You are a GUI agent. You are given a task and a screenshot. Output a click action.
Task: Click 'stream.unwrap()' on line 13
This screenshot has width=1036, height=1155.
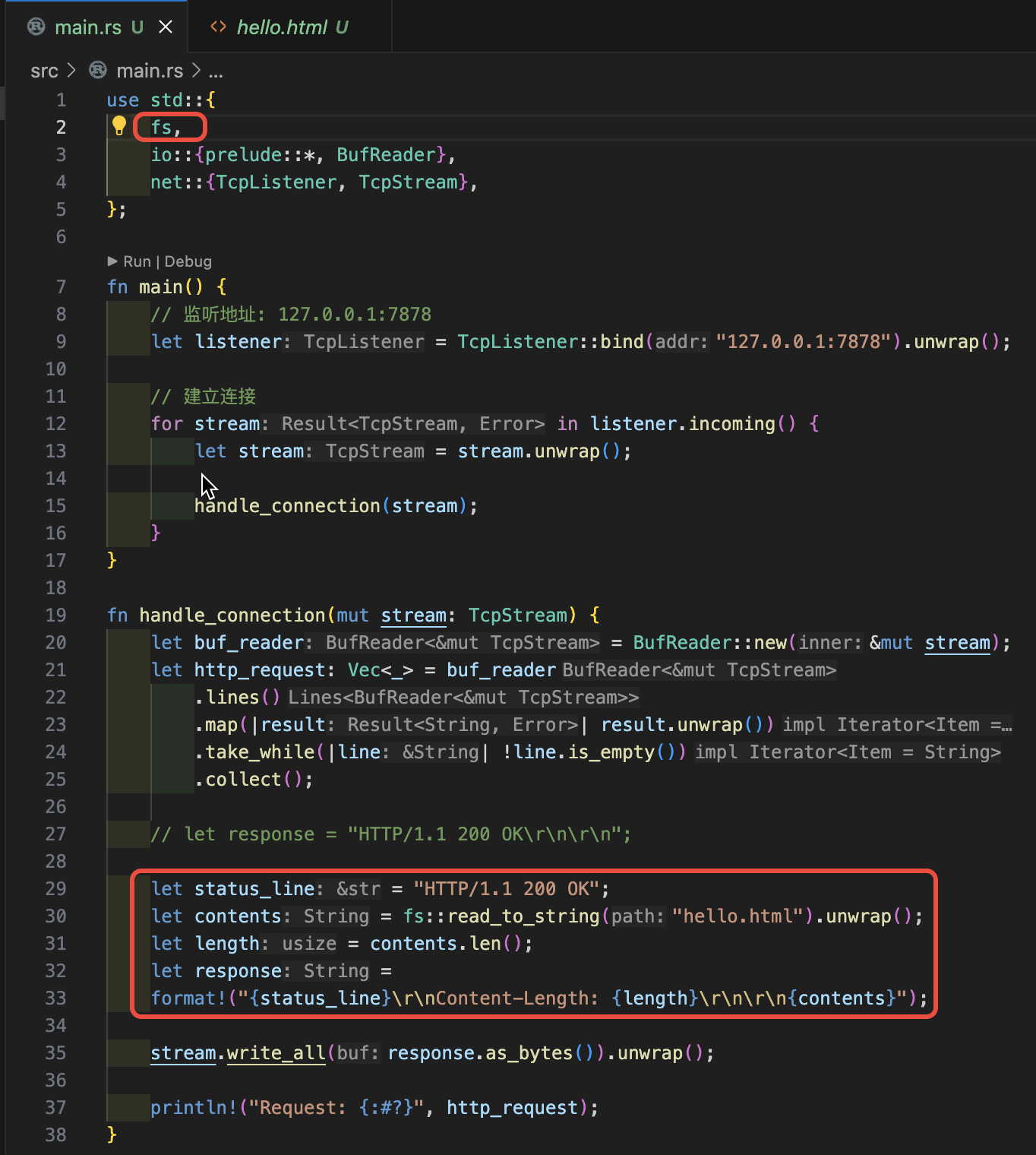pos(540,451)
